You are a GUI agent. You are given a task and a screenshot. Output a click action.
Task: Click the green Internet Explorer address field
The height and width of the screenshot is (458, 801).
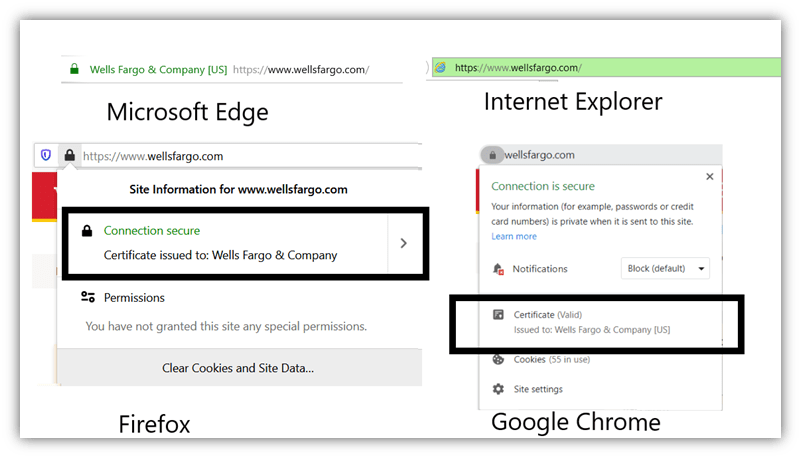pyautogui.click(x=606, y=67)
